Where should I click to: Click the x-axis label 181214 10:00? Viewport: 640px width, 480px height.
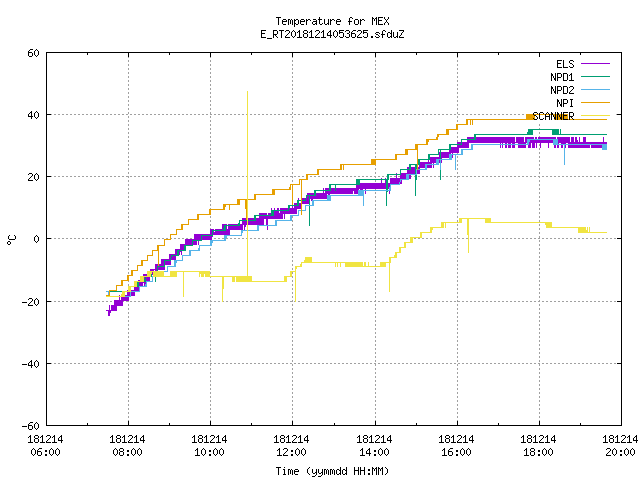[x=209, y=446]
